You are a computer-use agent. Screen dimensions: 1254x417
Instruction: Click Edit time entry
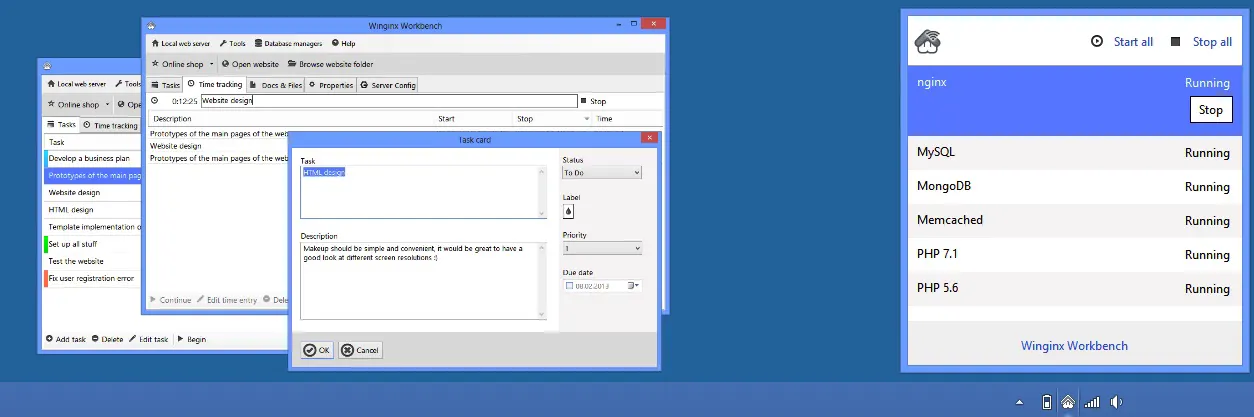[x=226, y=300]
